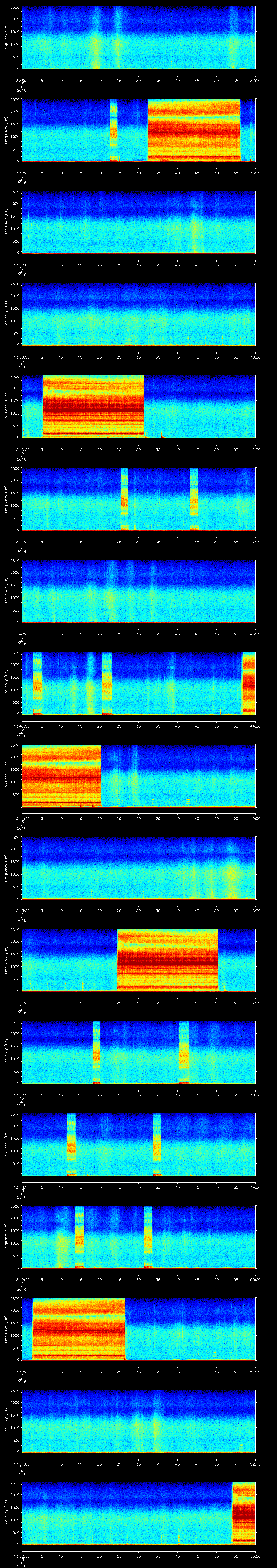Click the long red burst in 13:37 spectrogram

(194, 130)
